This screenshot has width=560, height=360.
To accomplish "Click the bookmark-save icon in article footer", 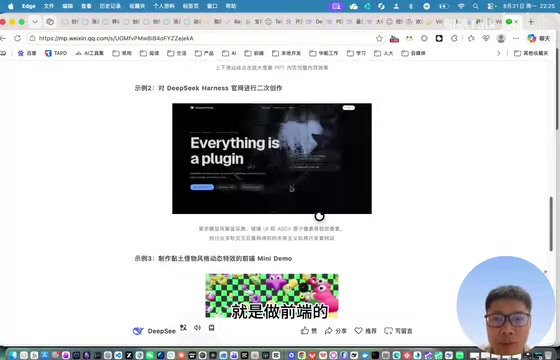I will click(211, 328).
